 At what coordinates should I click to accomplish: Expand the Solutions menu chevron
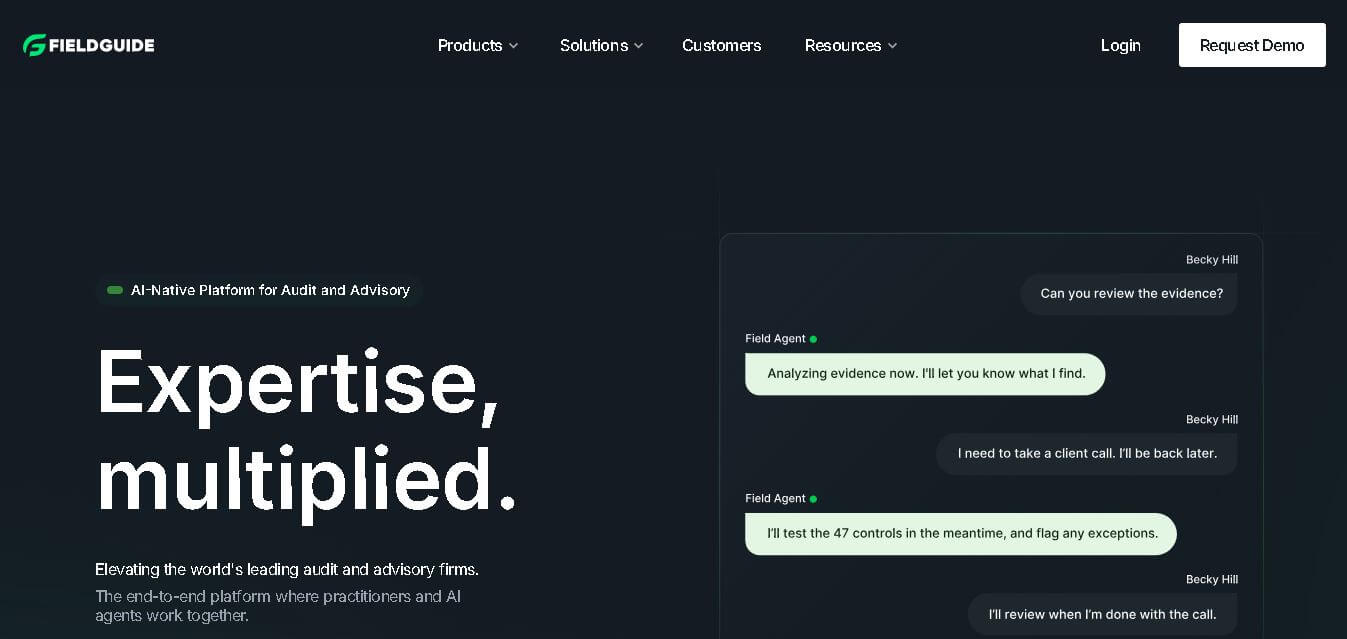638,46
